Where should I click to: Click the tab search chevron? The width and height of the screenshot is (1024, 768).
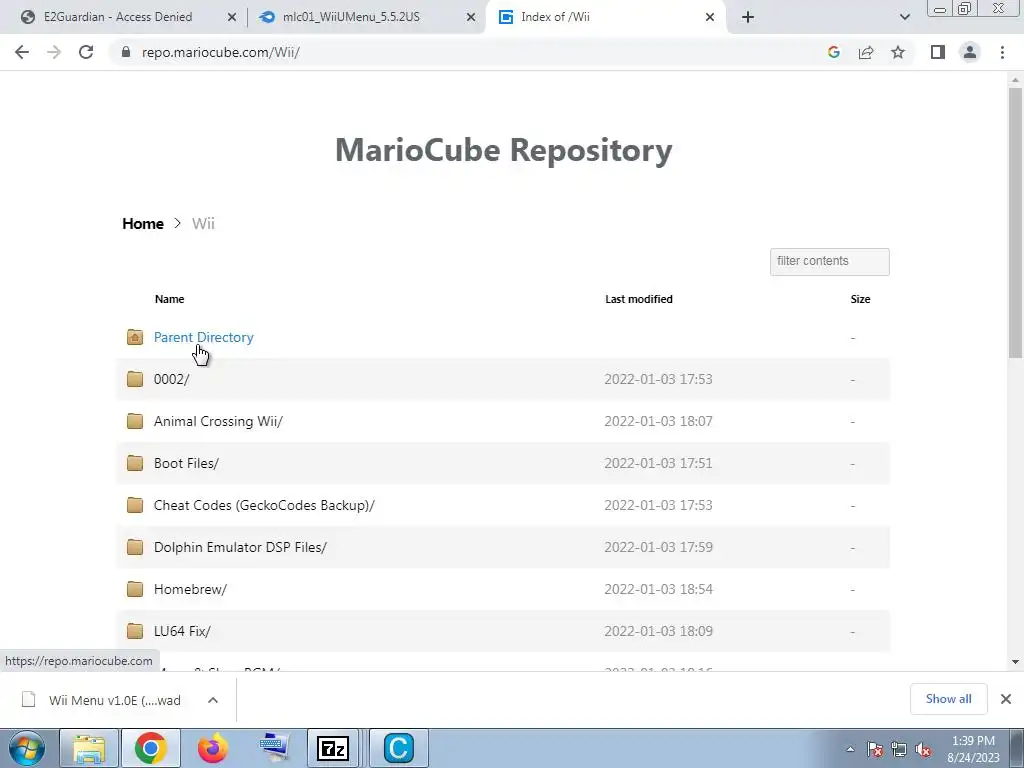[904, 17]
